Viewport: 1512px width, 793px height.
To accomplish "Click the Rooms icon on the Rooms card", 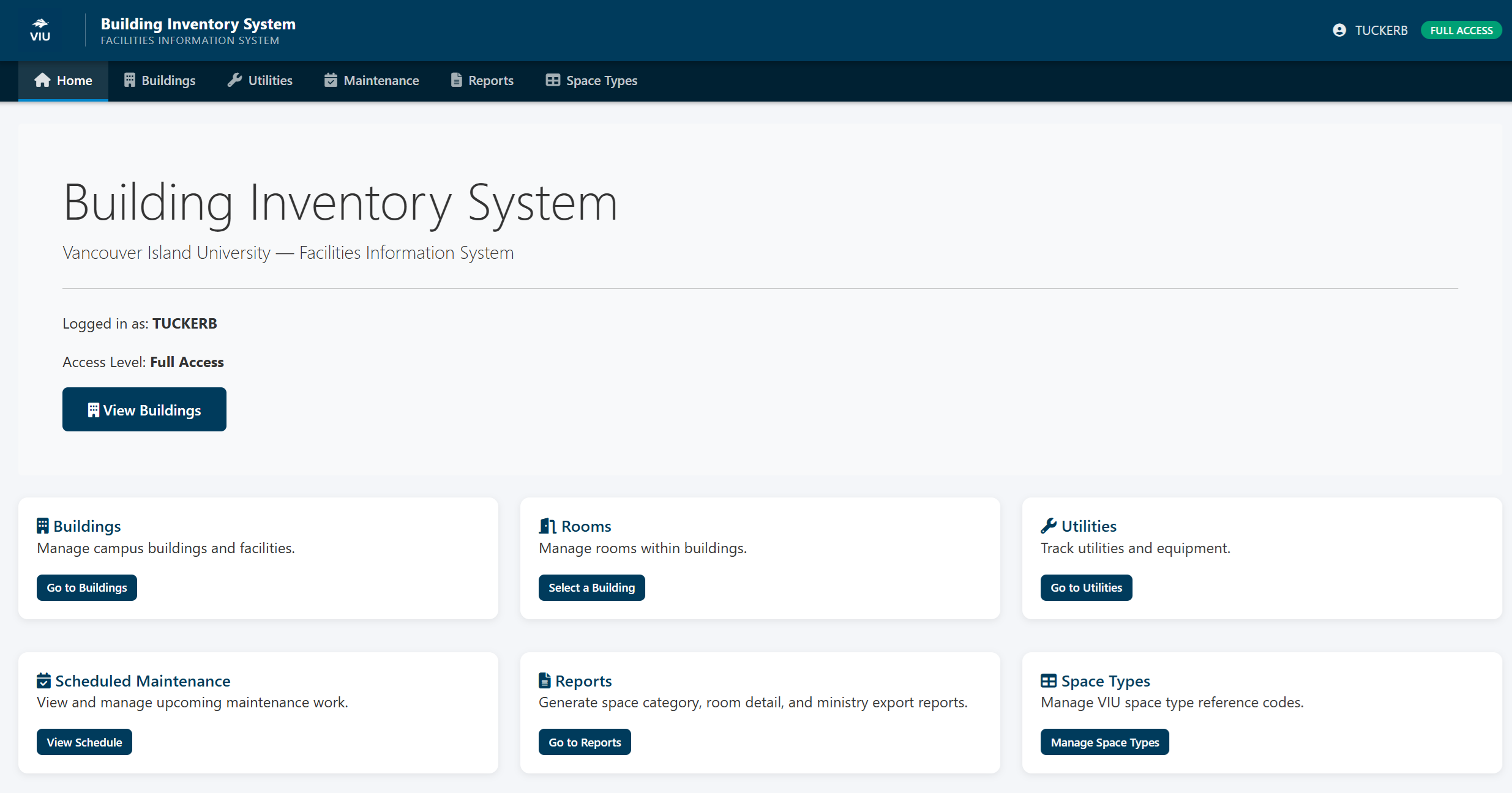I will pos(547,525).
